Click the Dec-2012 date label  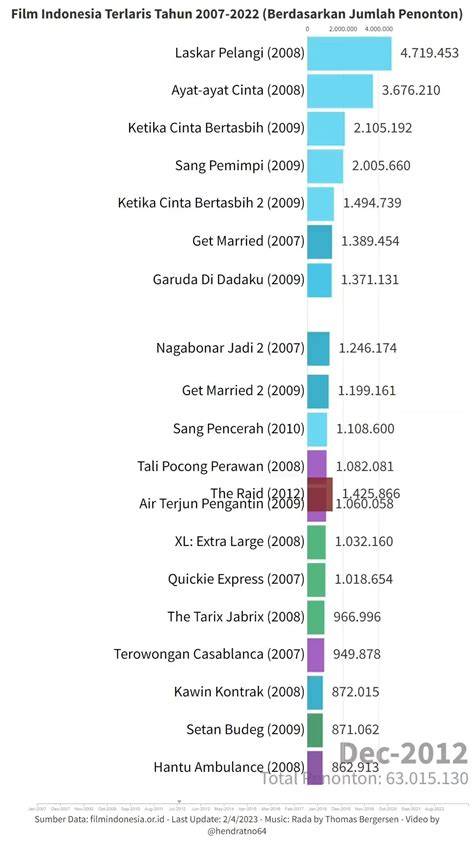tap(404, 752)
